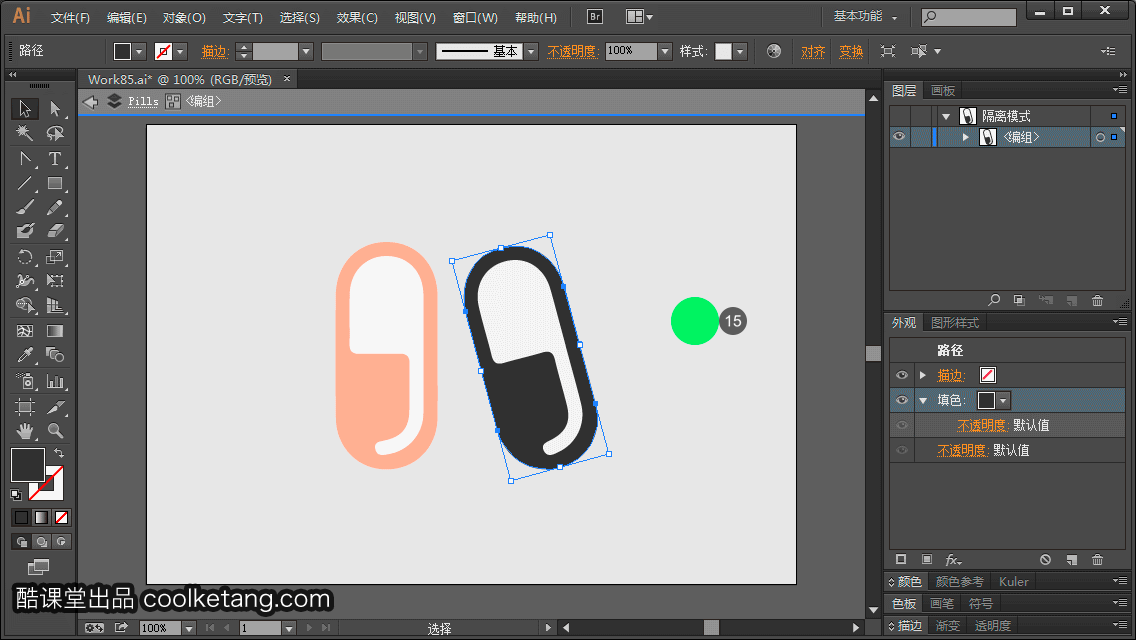Activate the Rotate tool
This screenshot has width=1136, height=640.
click(x=25, y=257)
